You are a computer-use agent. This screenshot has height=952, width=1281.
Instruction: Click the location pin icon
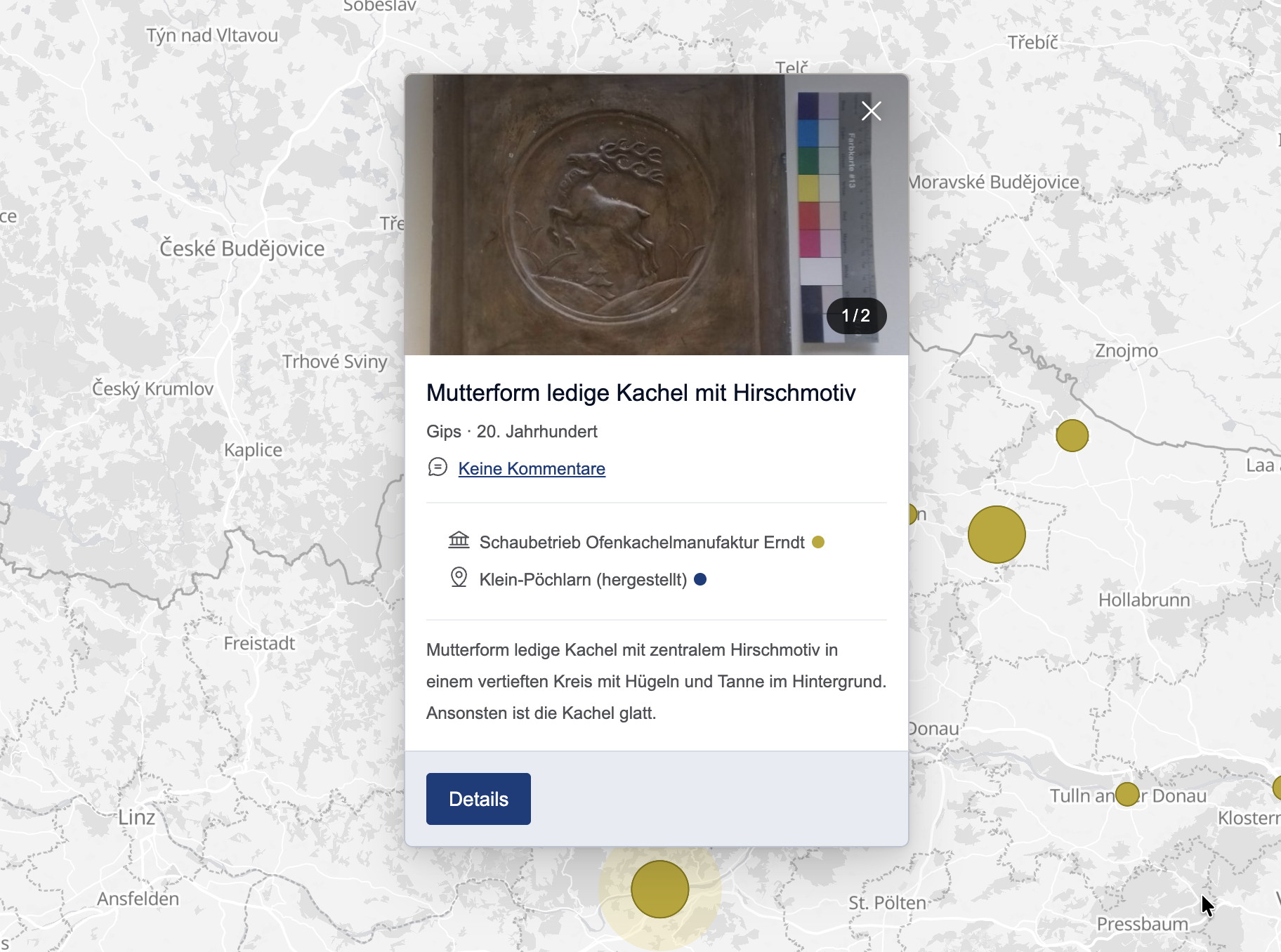coord(459,578)
